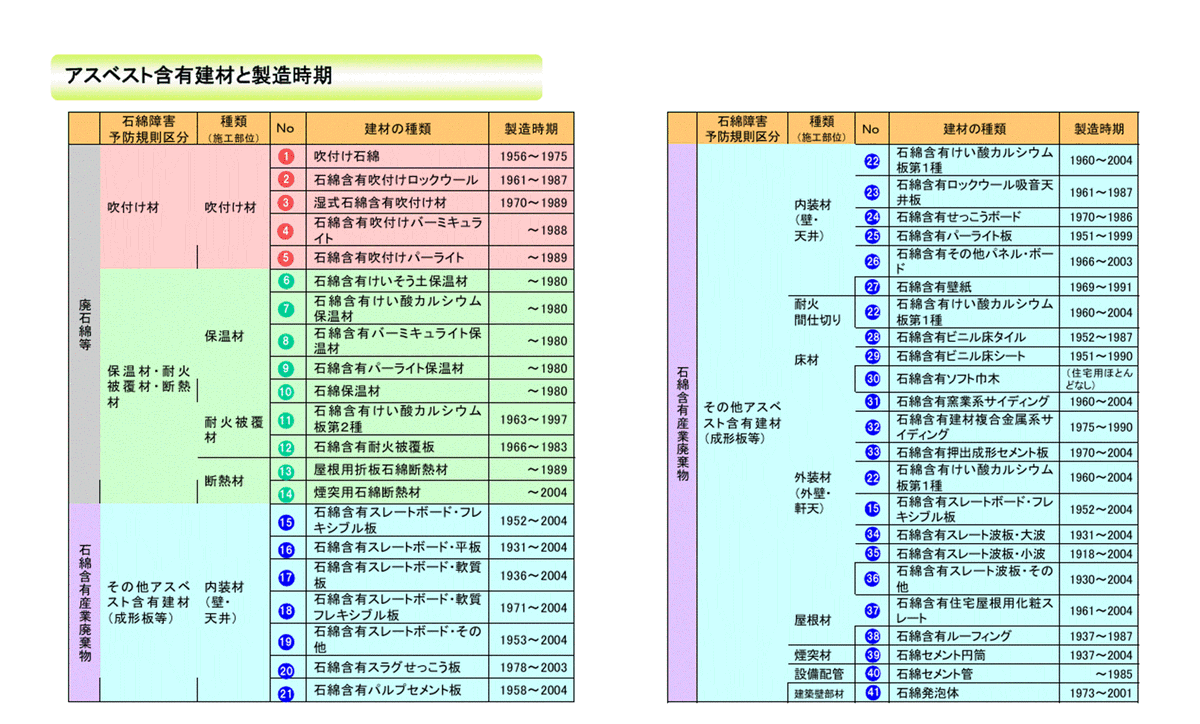Click the blue circle numbered 33
This screenshot has height=724, width=1200.
[872, 452]
